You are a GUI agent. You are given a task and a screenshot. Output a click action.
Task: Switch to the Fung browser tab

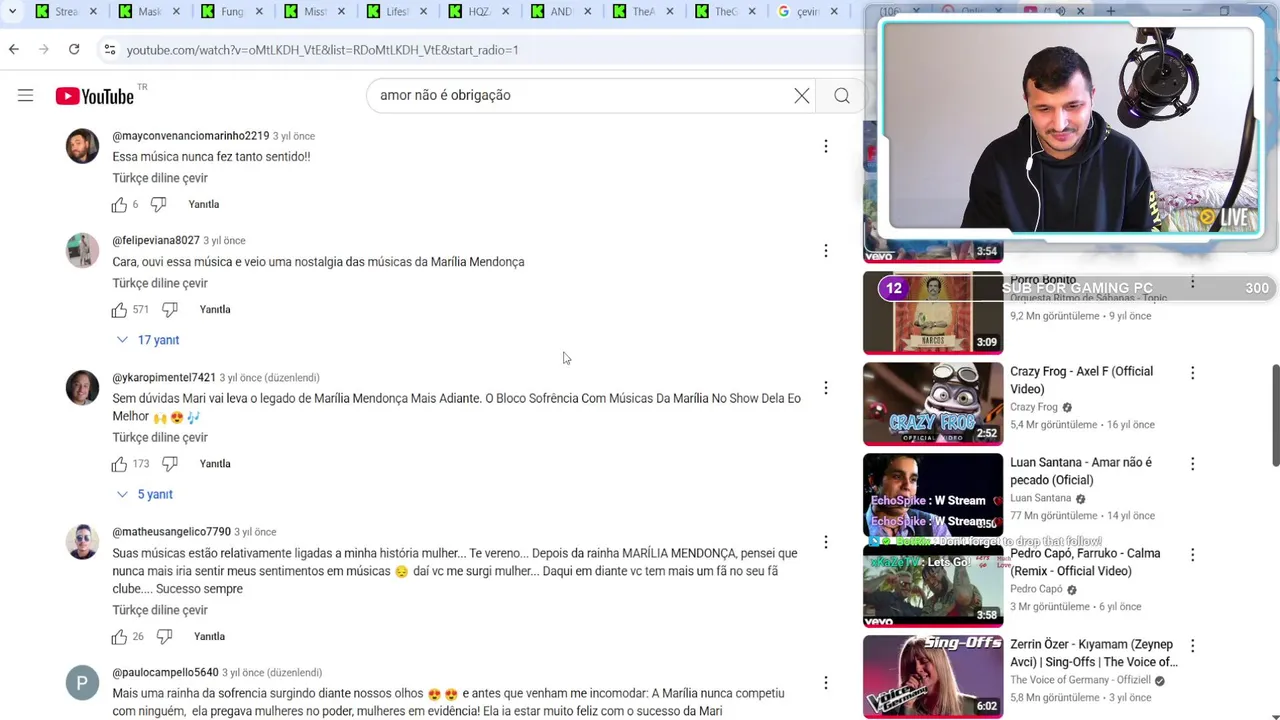click(231, 12)
